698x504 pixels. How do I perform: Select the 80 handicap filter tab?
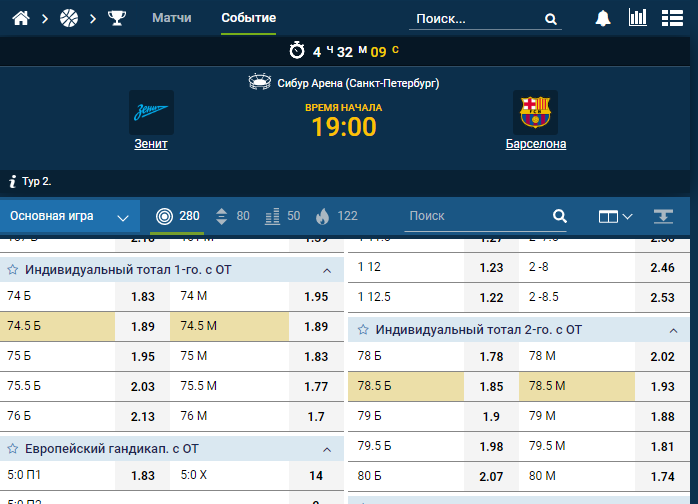(232, 216)
